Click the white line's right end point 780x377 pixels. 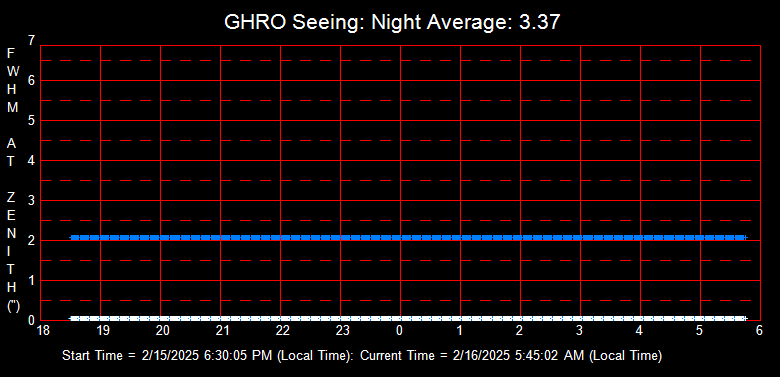point(745,318)
